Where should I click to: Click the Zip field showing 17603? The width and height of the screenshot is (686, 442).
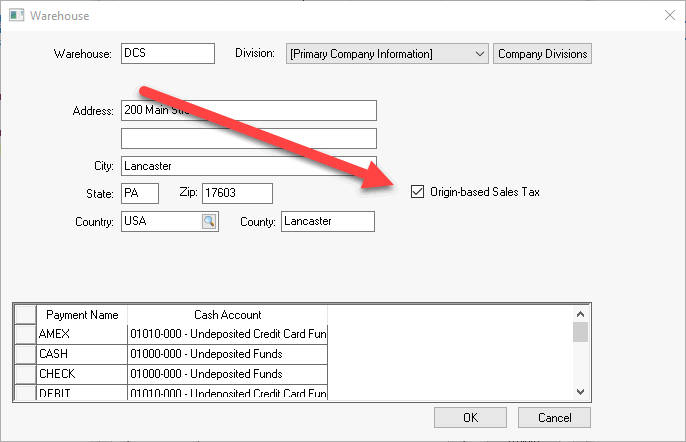236,192
